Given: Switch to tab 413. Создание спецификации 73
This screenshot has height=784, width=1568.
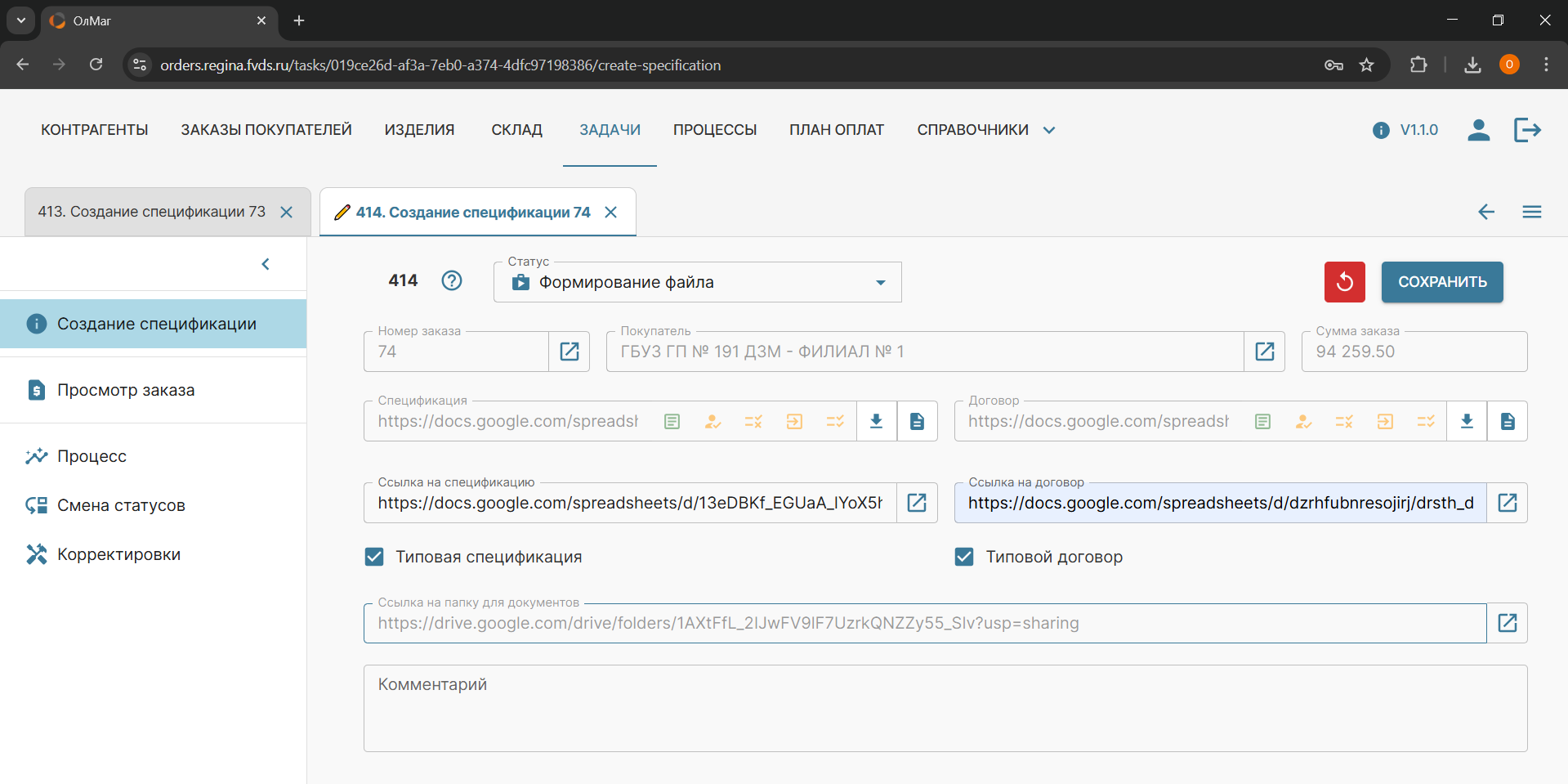Looking at the screenshot, I should point(152,212).
